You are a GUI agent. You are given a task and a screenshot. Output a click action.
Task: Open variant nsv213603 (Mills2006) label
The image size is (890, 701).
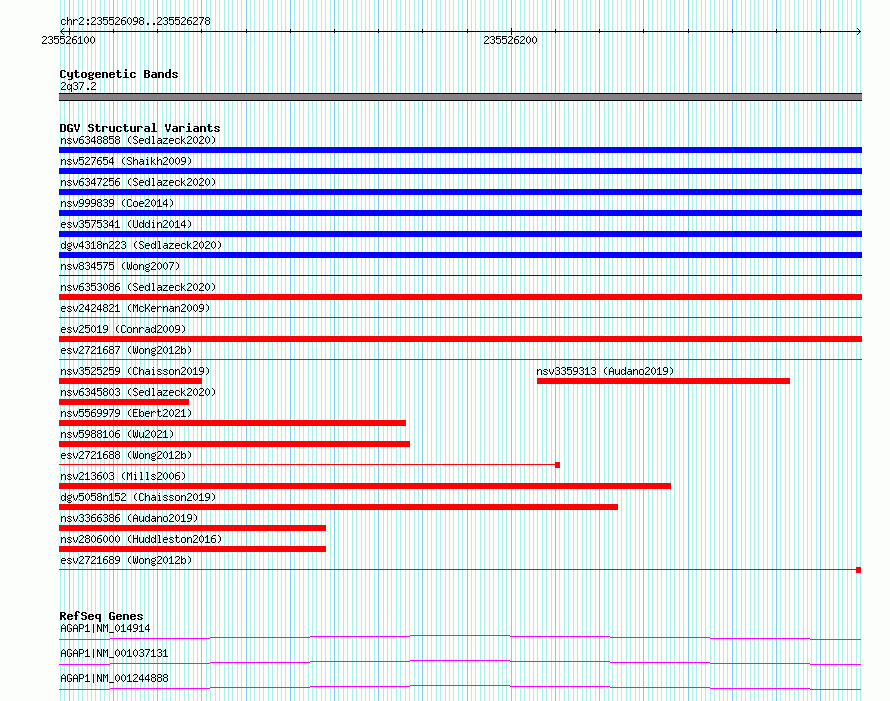click(x=123, y=476)
